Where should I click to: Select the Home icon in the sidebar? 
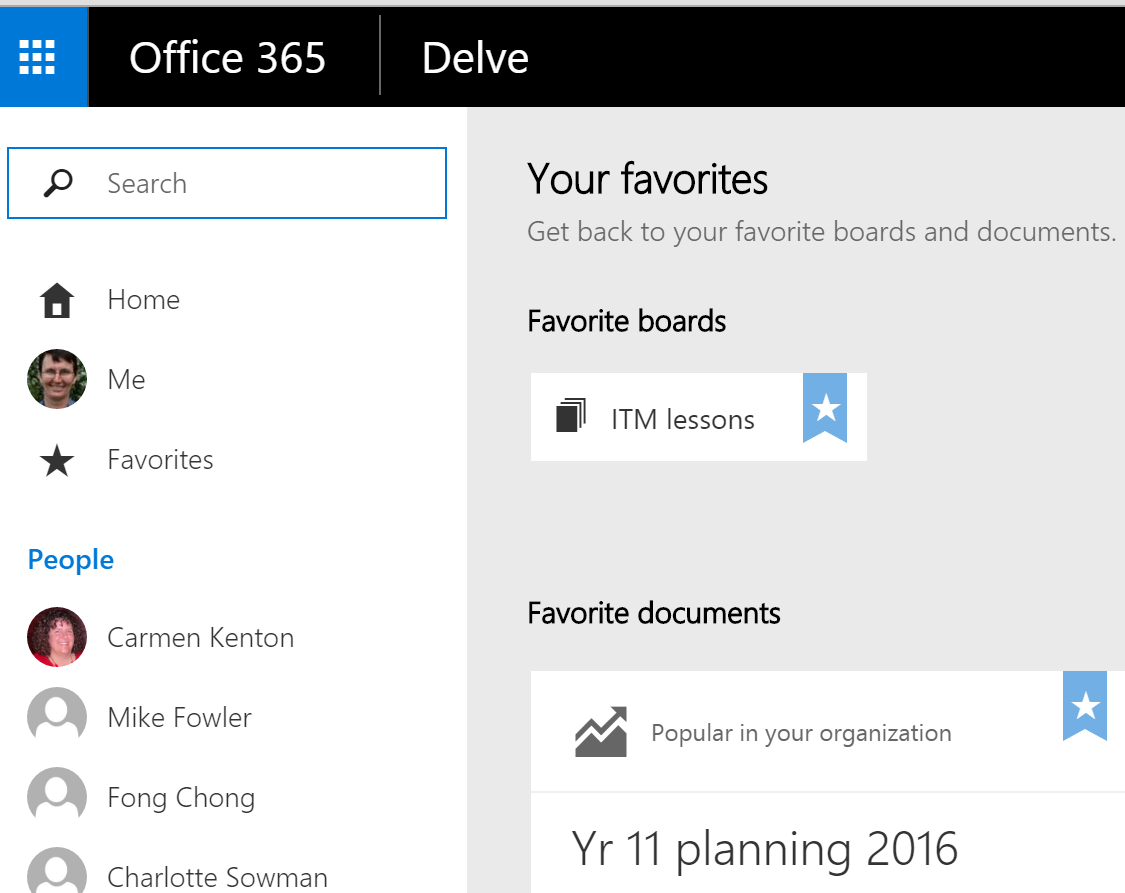(57, 299)
